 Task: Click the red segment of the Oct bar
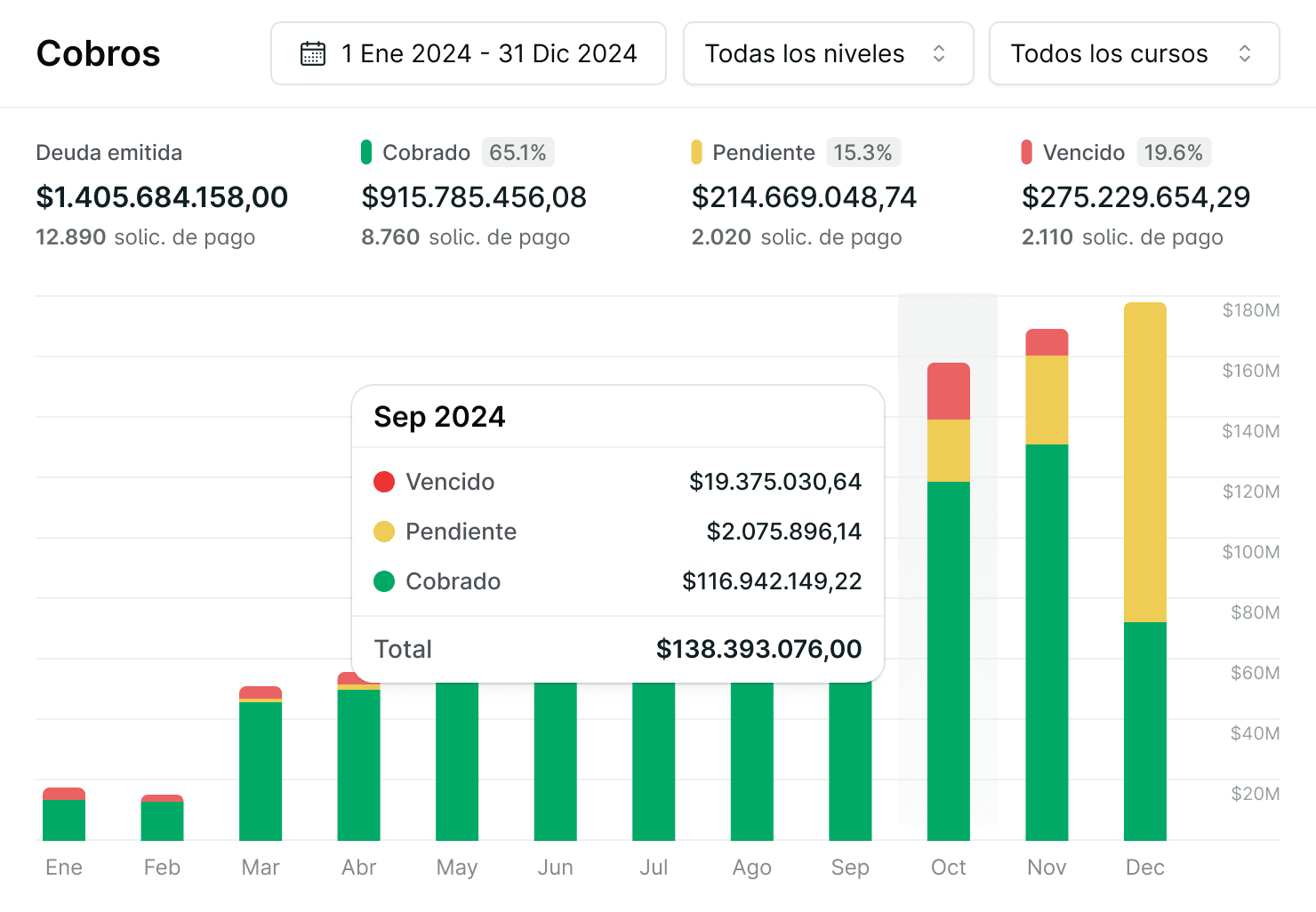(948, 391)
